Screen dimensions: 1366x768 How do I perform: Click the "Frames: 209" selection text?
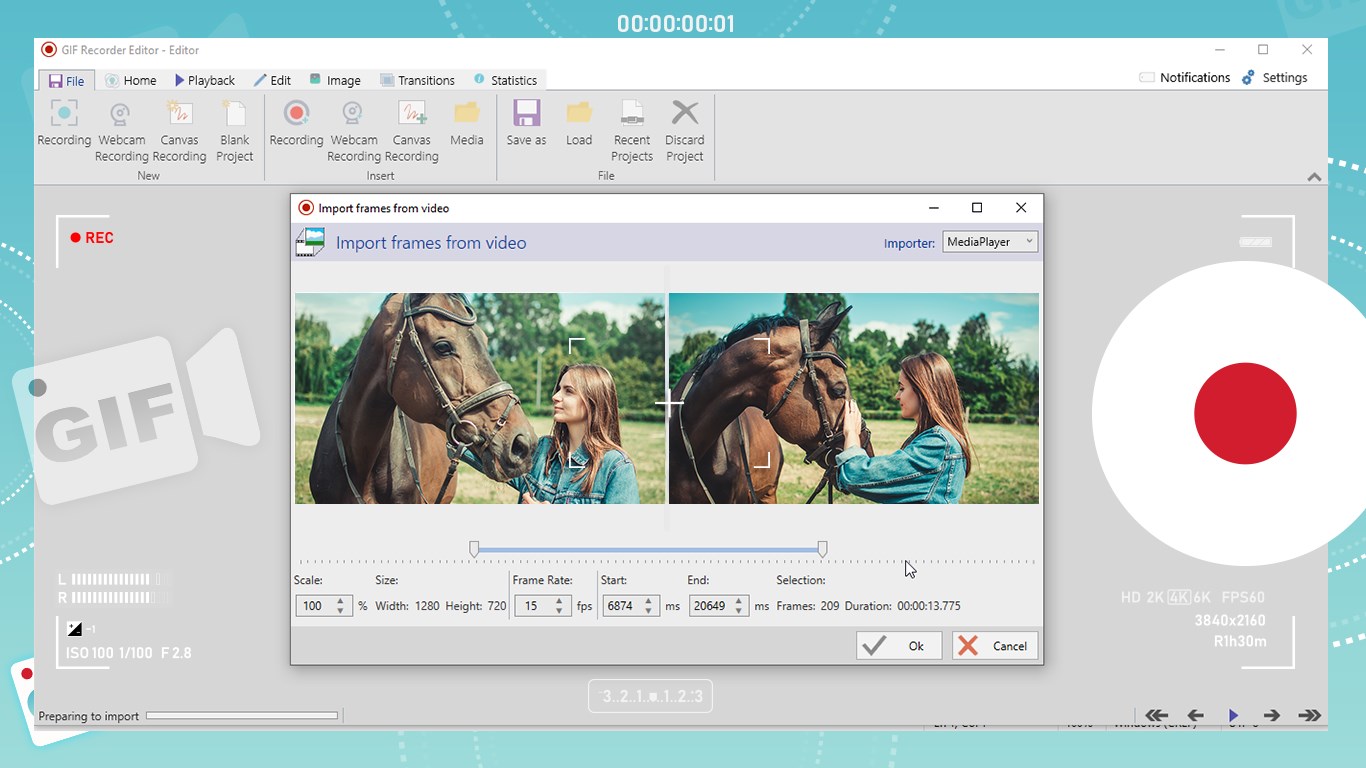(x=808, y=606)
